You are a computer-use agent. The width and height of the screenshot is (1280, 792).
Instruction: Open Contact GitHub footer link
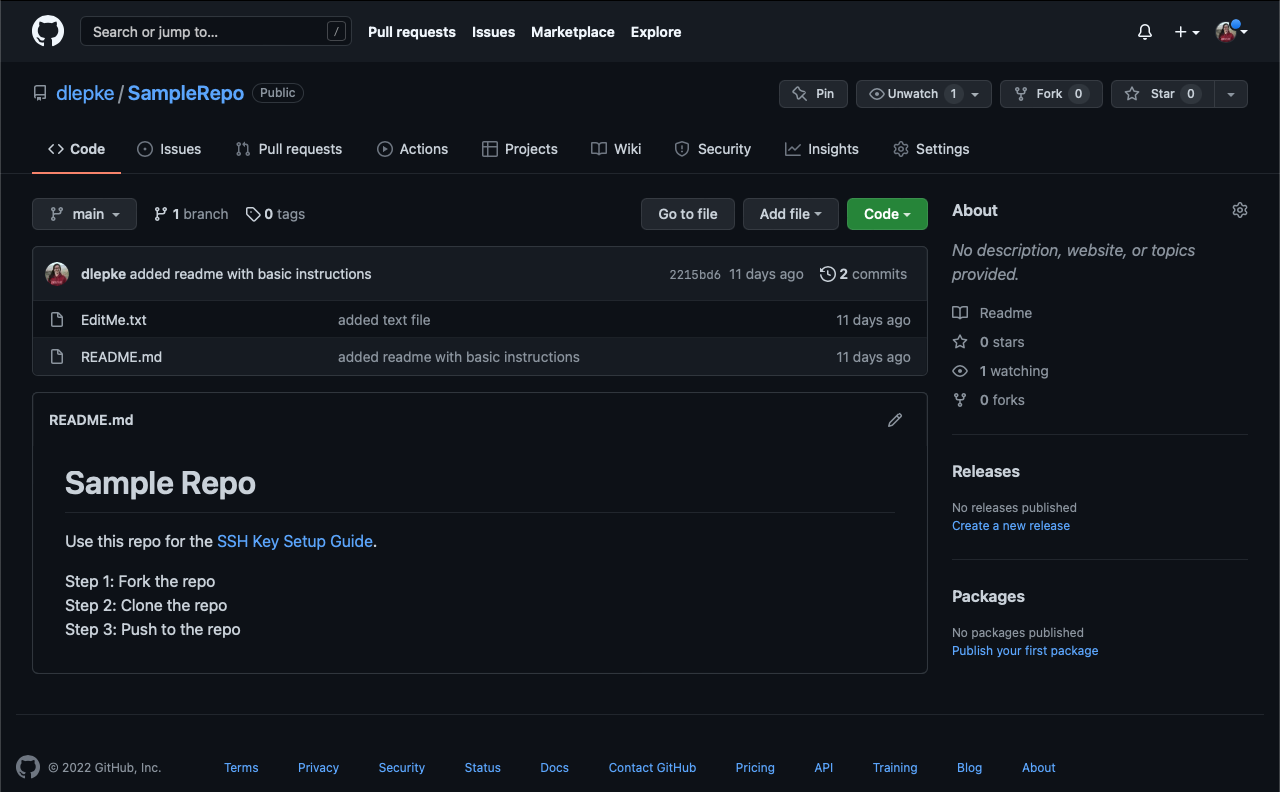(652, 768)
